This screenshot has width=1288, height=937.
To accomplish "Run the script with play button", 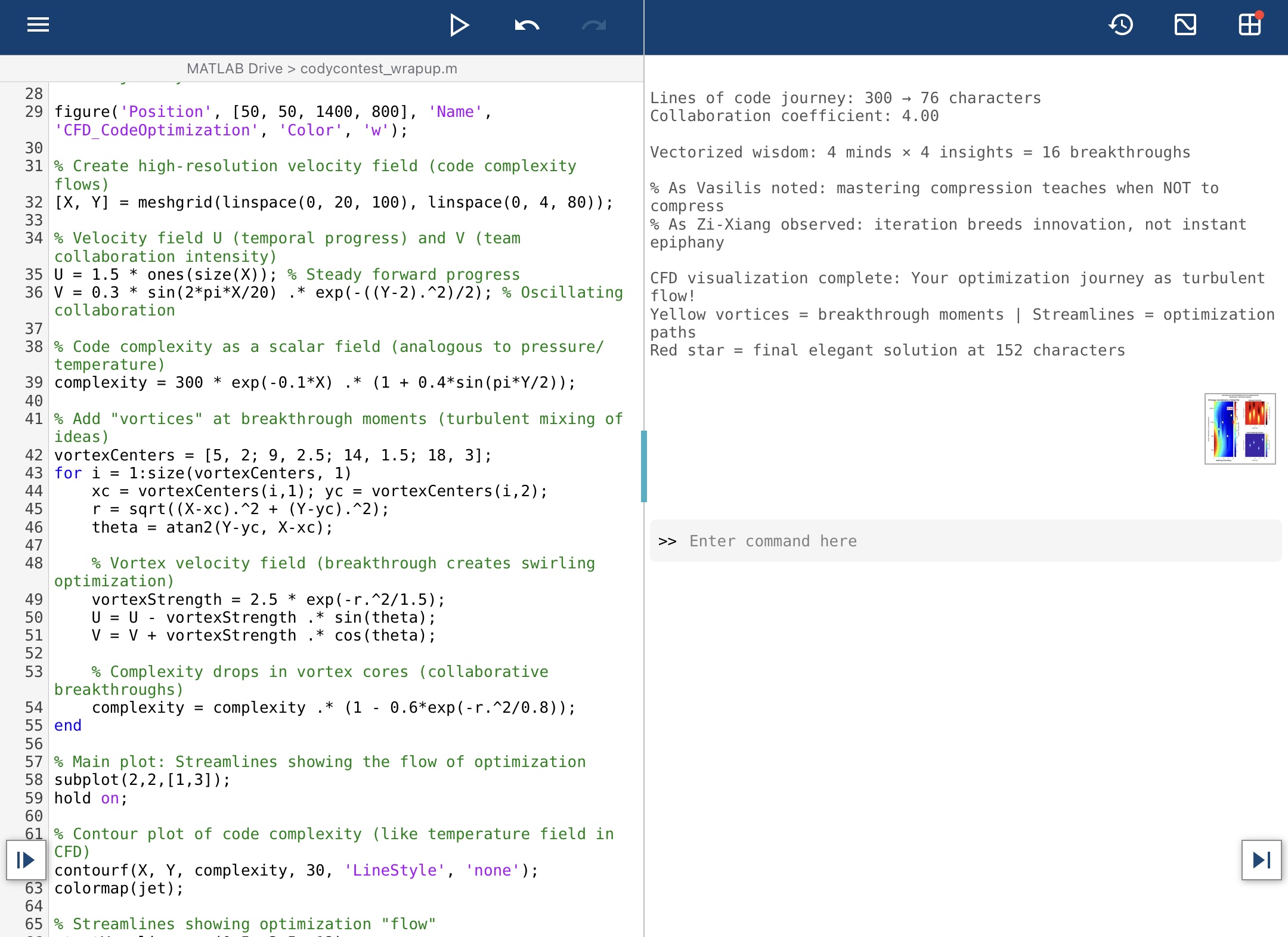I will point(459,25).
